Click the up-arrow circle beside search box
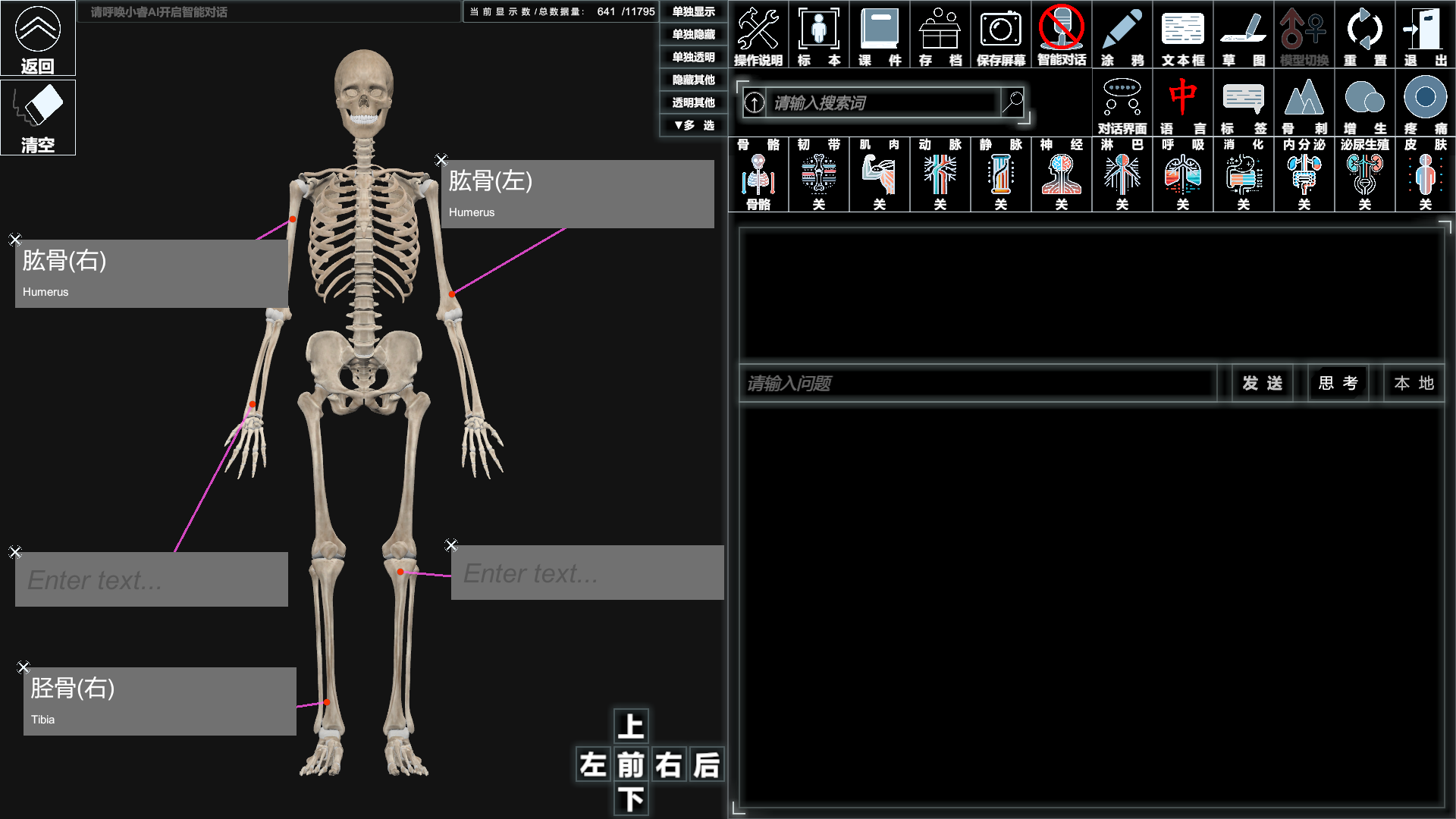Image resolution: width=1456 pixels, height=819 pixels. [x=754, y=103]
